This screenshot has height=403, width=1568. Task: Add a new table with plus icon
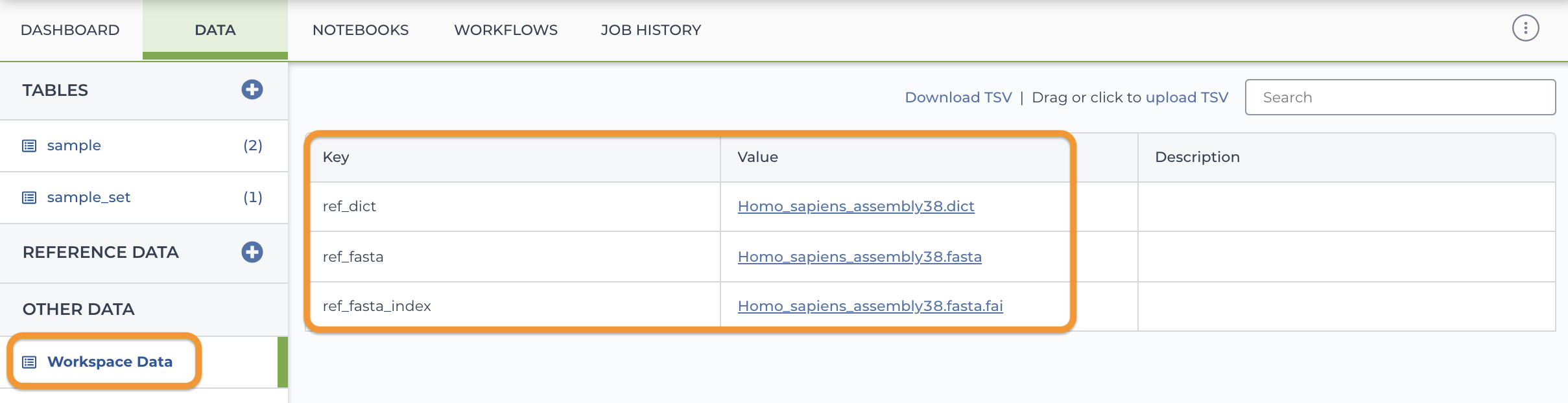tap(252, 89)
